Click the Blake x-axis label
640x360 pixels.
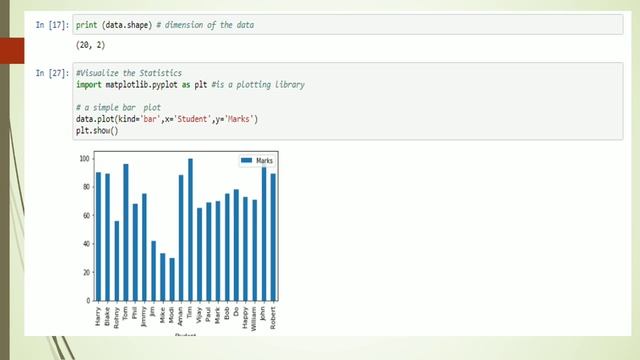coord(107,316)
